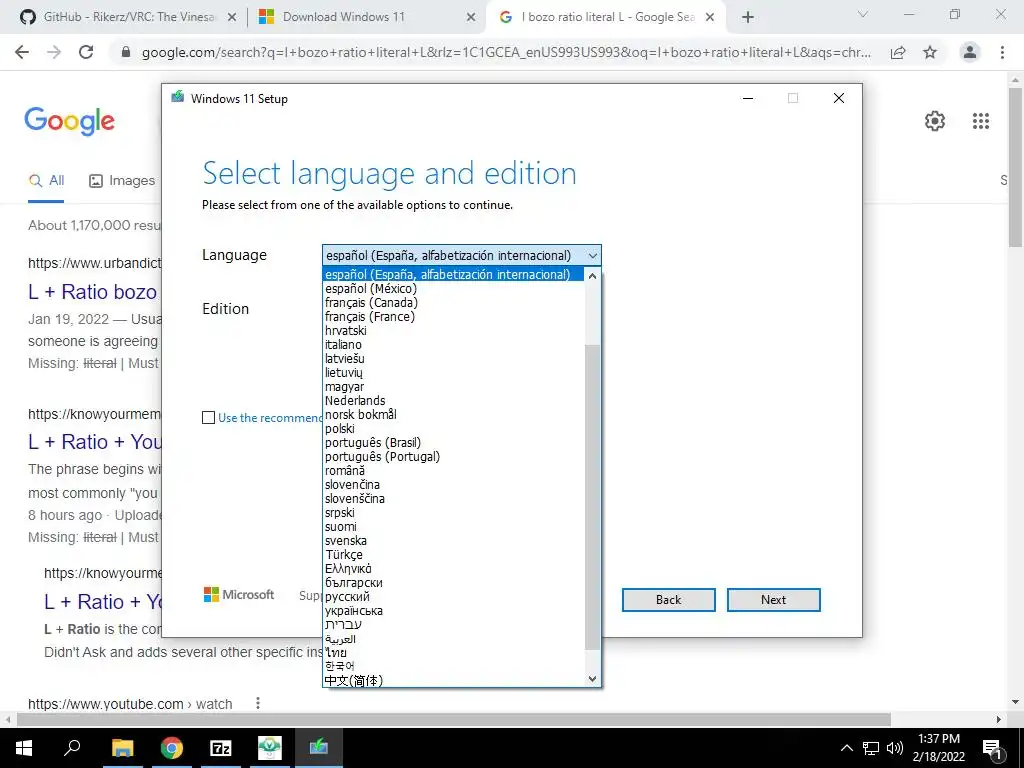Switch to Windows 11 Setup taskbar icon
This screenshot has height=768, width=1024.
pyautogui.click(x=319, y=748)
